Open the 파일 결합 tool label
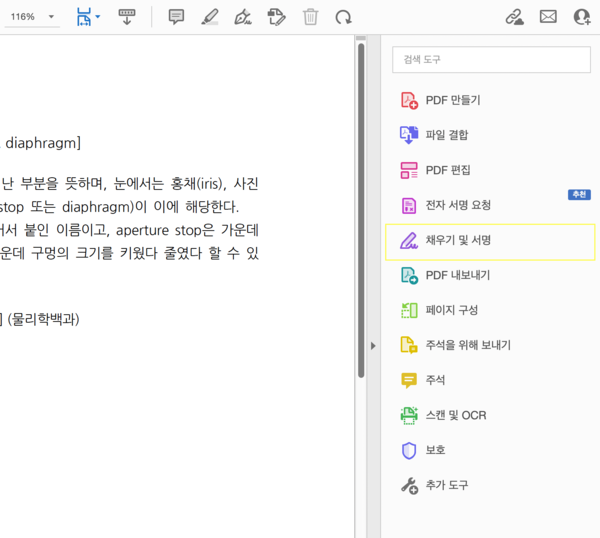This screenshot has height=538, width=600. click(x=447, y=135)
